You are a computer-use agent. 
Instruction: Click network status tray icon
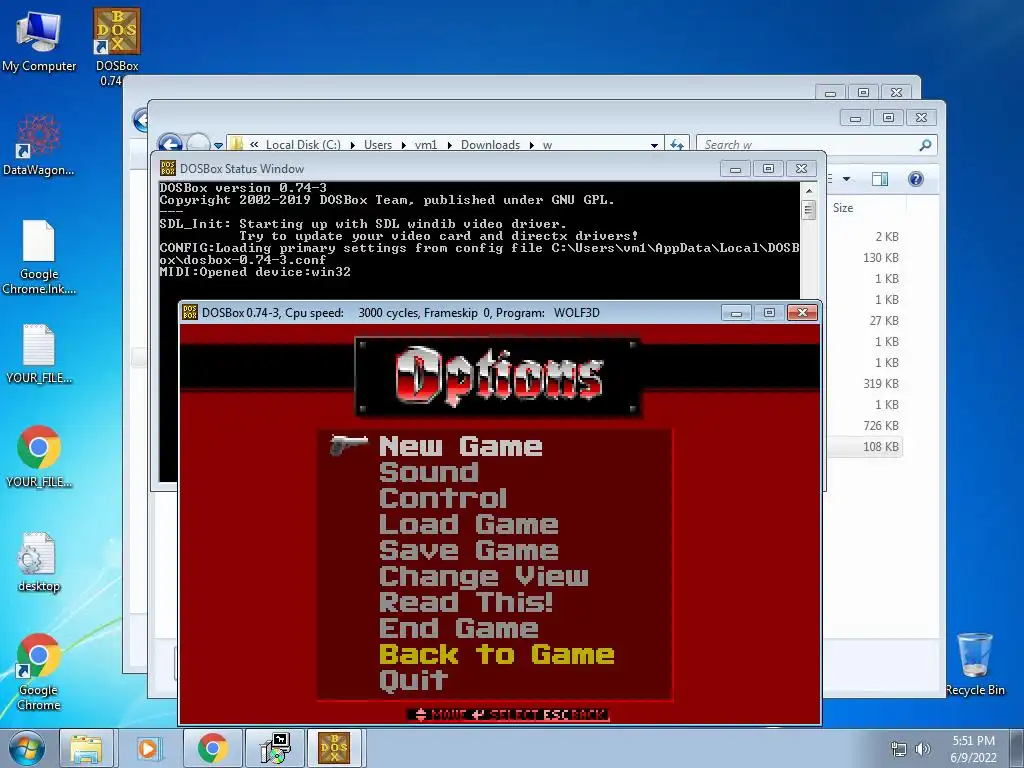pyautogui.click(x=899, y=749)
